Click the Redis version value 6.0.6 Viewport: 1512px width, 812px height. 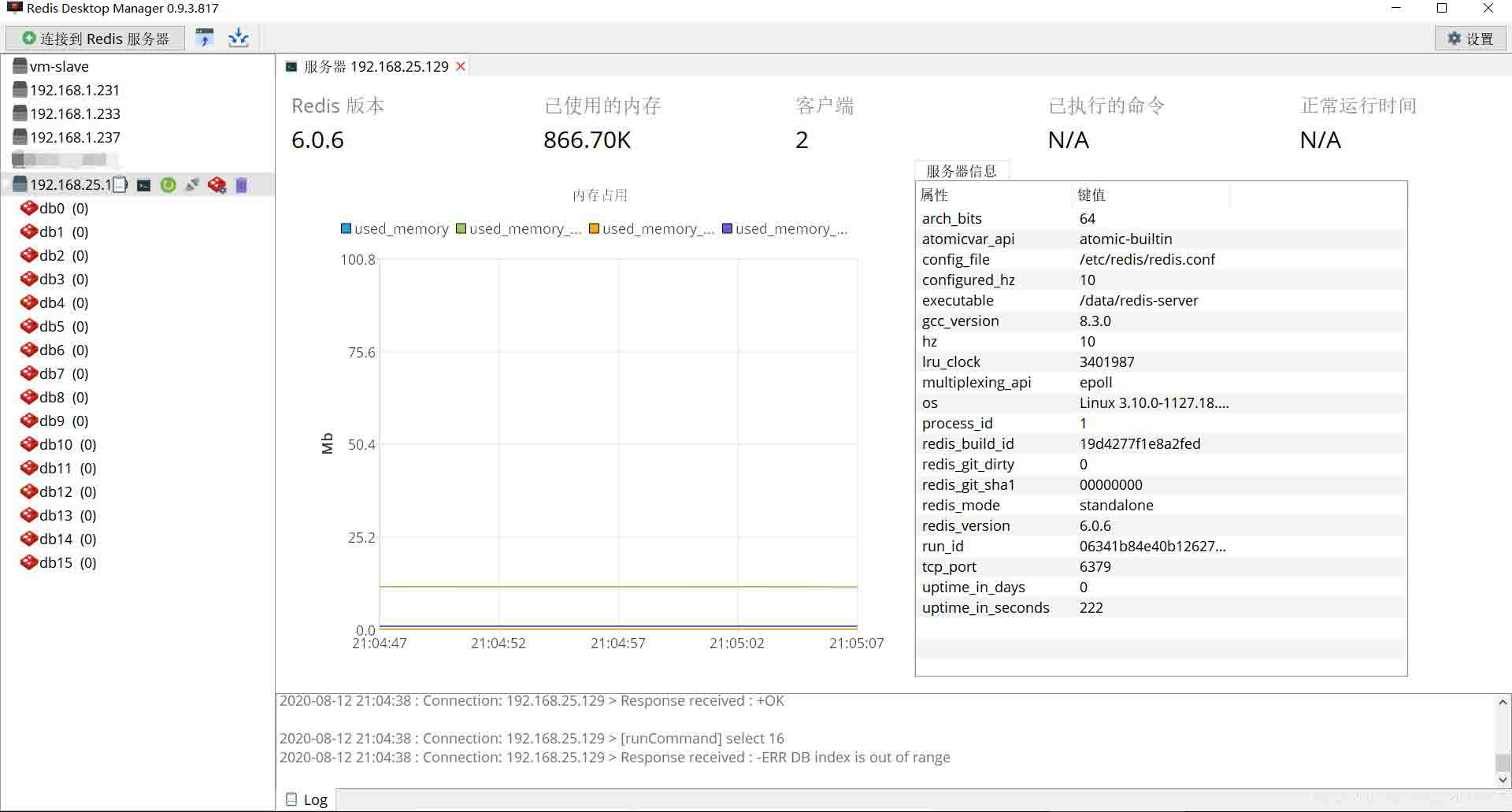point(317,140)
